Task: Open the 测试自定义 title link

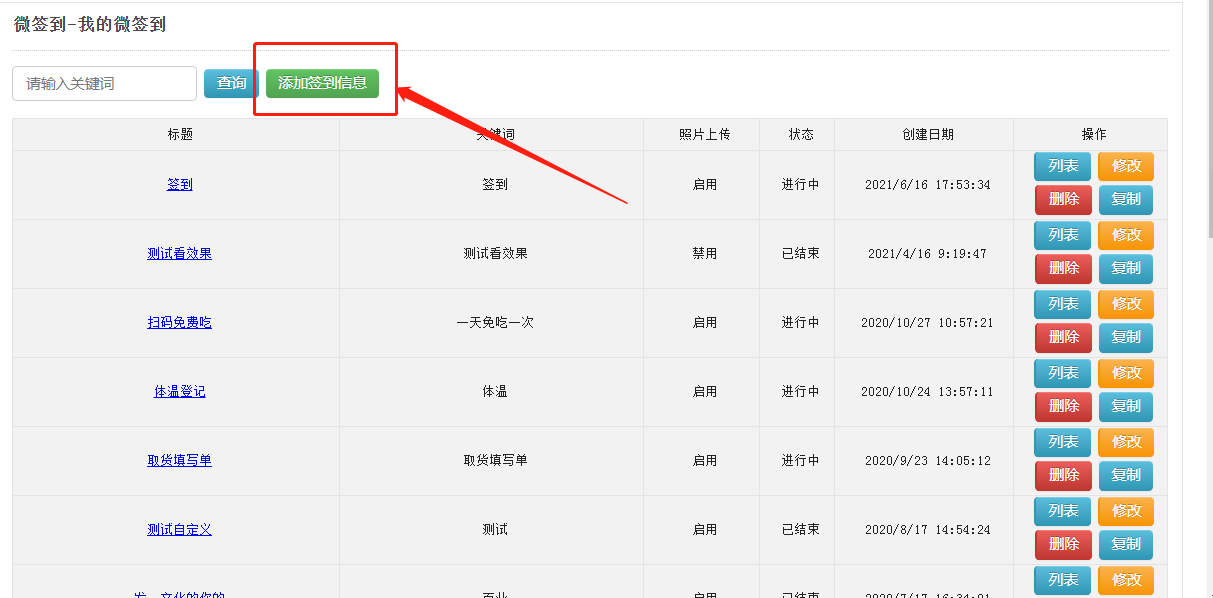Action: click(180, 530)
